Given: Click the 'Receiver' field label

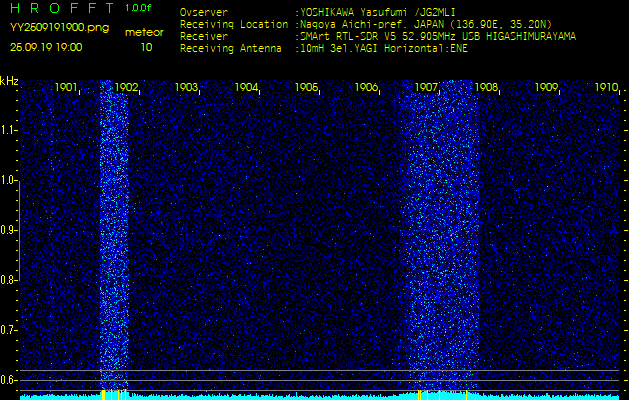Looking at the screenshot, I should [x=204, y=37].
